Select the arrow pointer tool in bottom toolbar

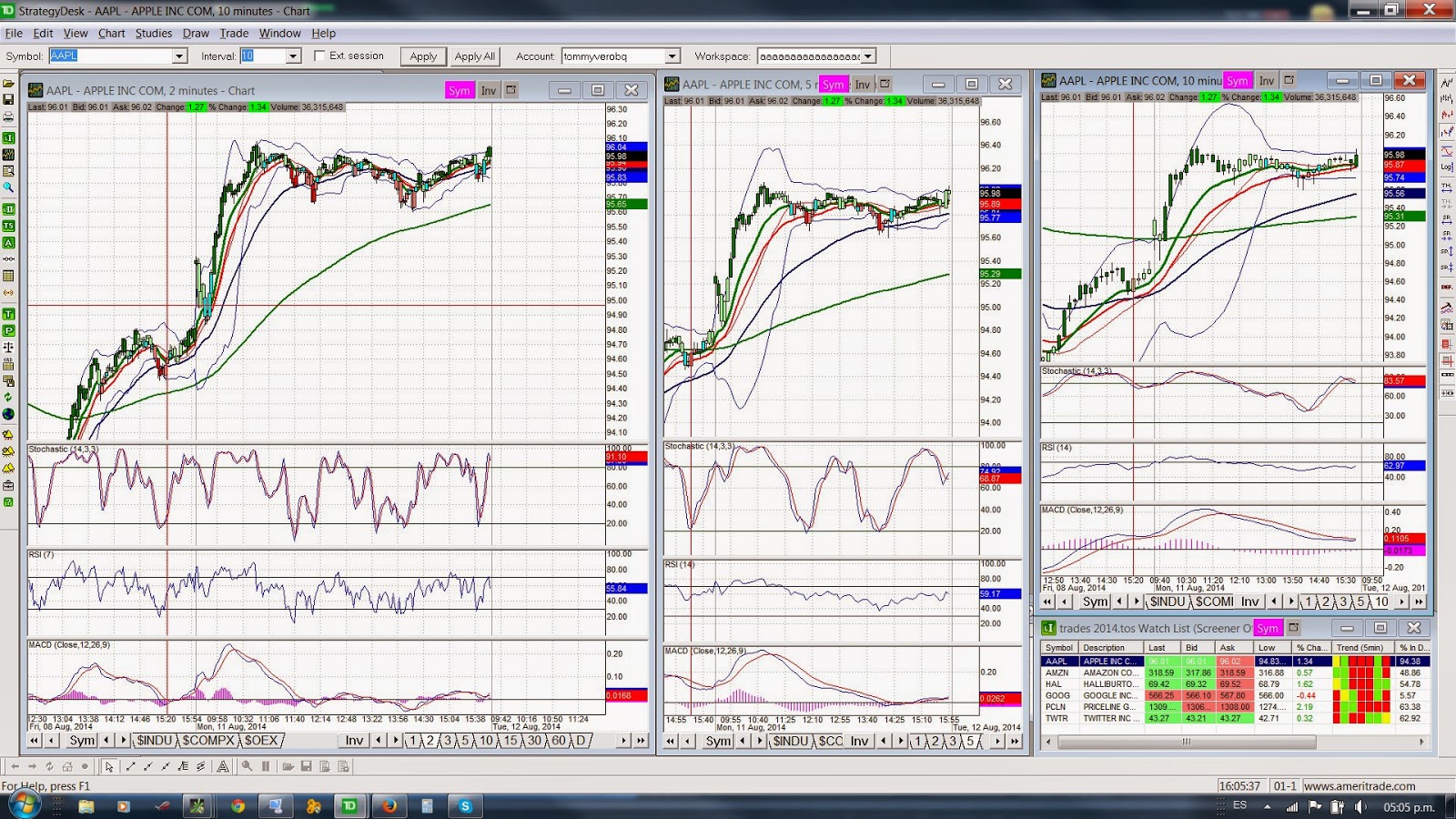tap(109, 766)
